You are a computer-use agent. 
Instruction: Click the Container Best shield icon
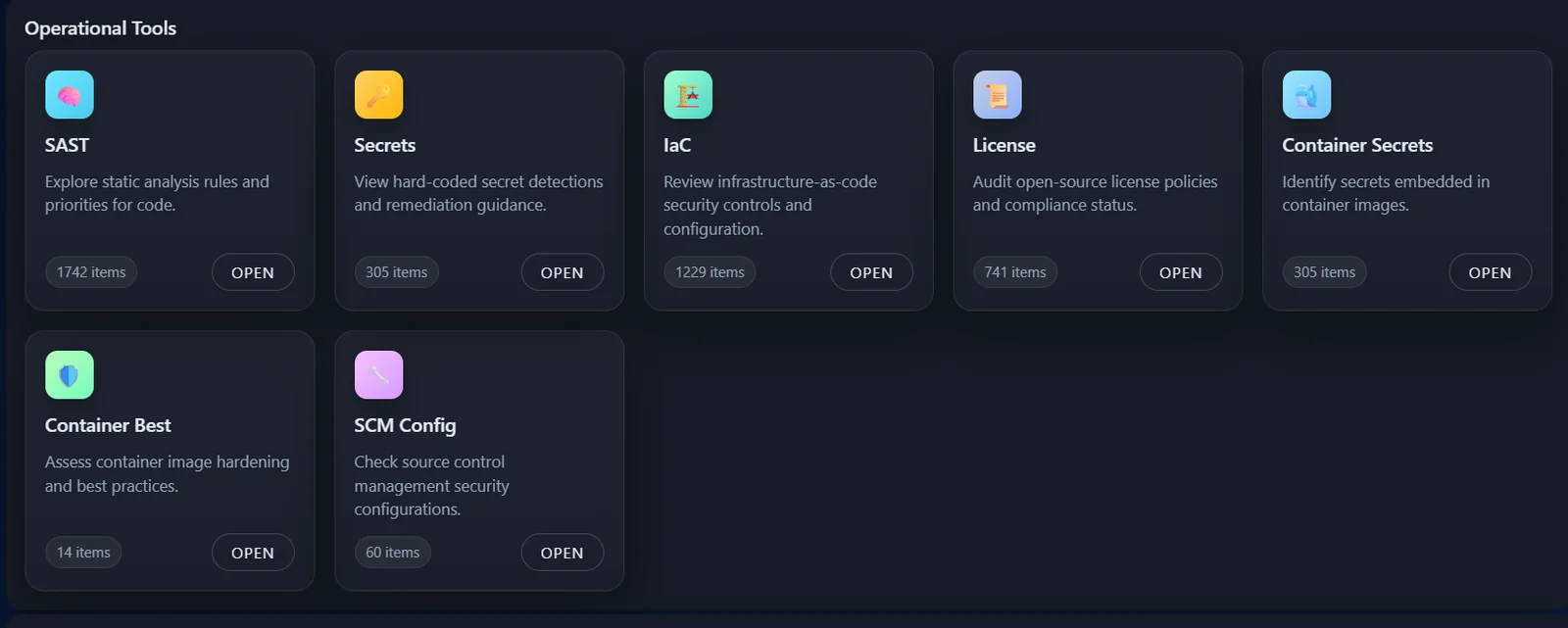[x=70, y=375]
